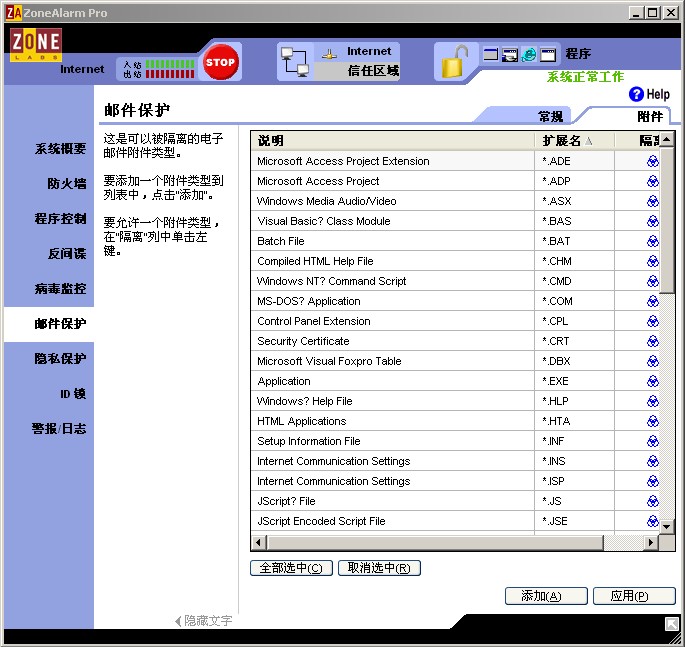
Task: Click the second program icon next to 程序
Action: click(x=510, y=54)
